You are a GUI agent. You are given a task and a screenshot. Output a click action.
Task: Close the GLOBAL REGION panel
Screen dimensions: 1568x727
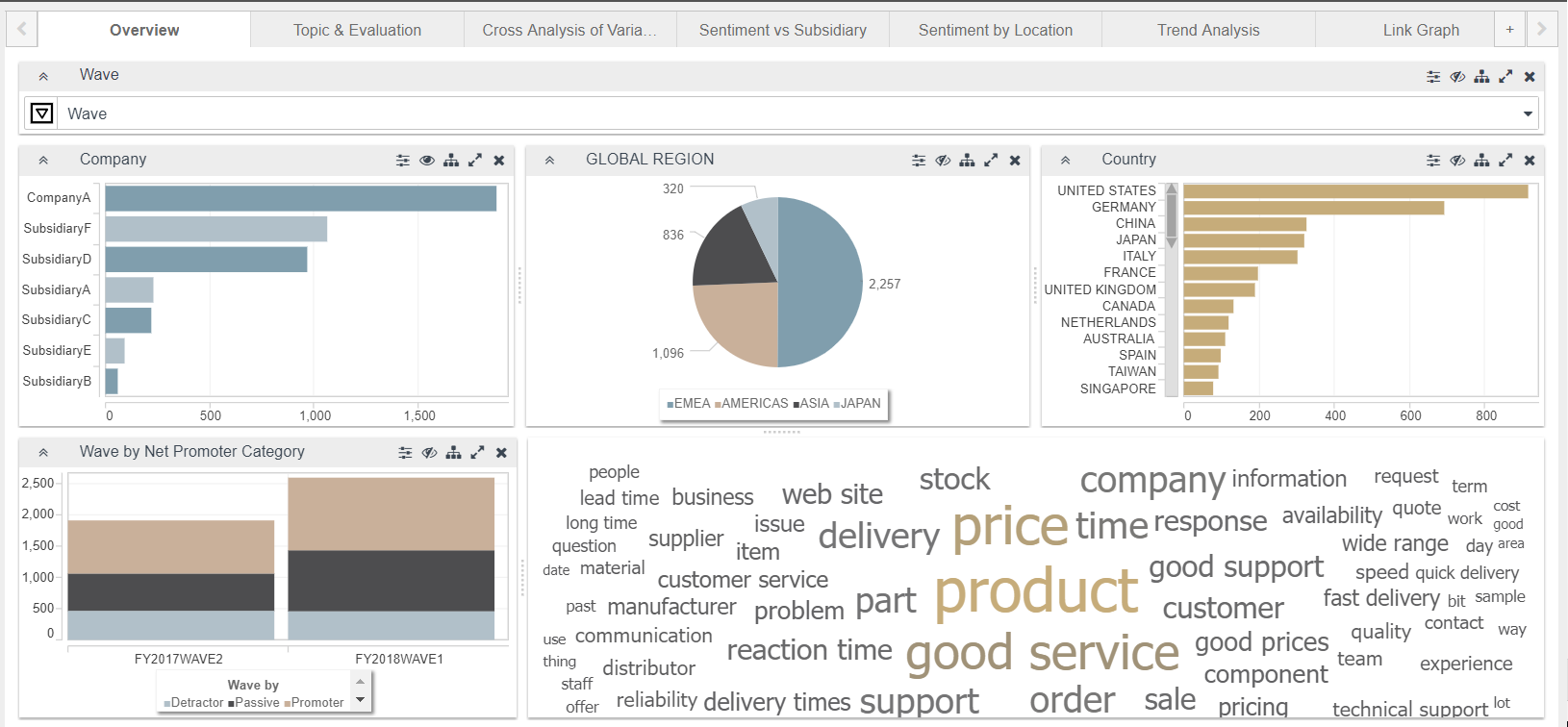1015,161
